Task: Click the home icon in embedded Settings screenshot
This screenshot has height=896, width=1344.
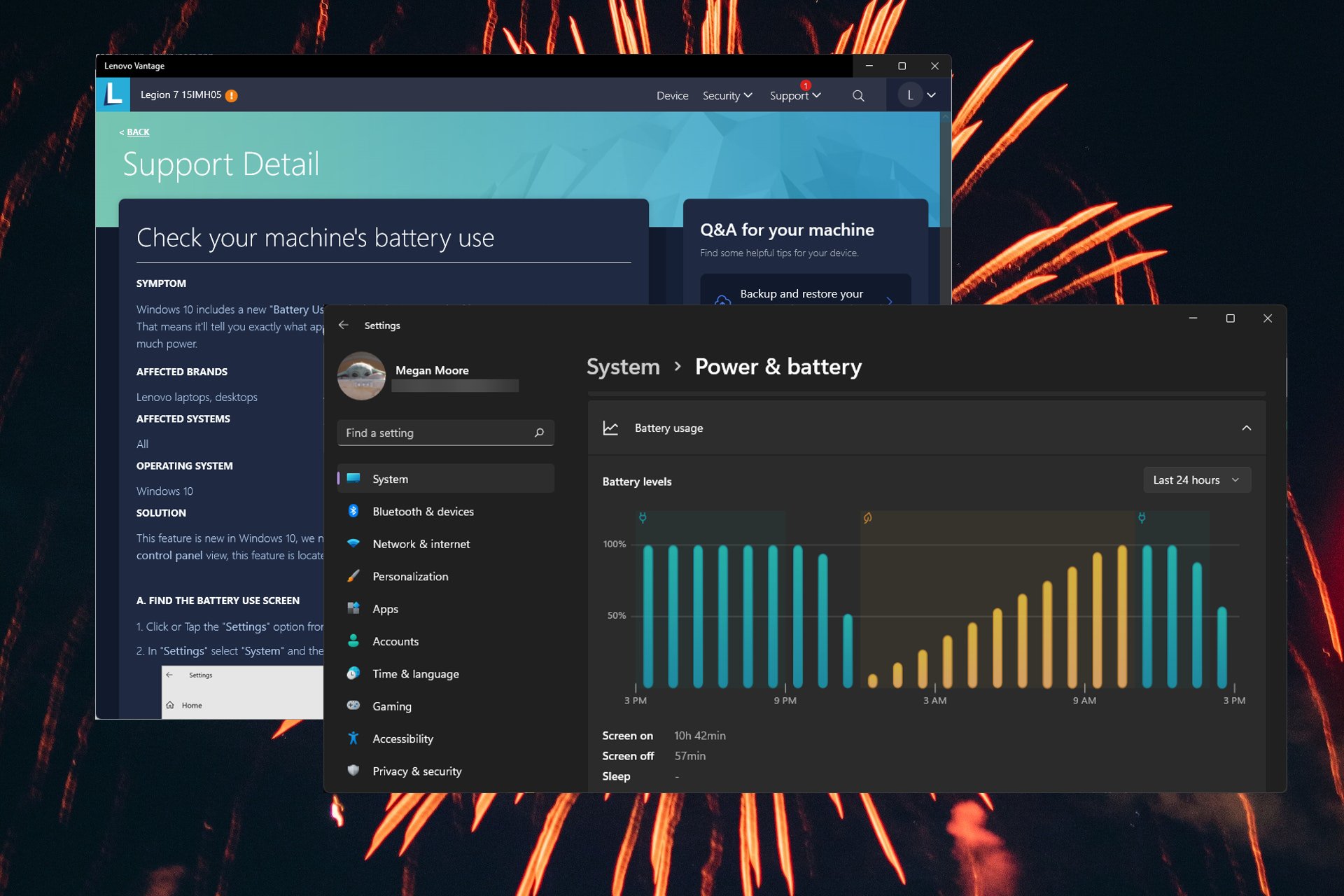Action: (x=170, y=705)
